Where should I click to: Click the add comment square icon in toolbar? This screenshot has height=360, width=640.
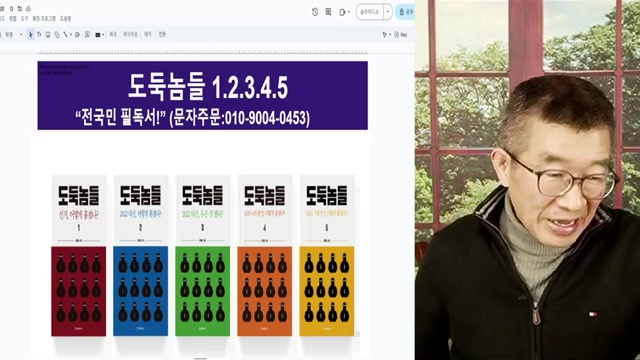pyautogui.click(x=87, y=35)
